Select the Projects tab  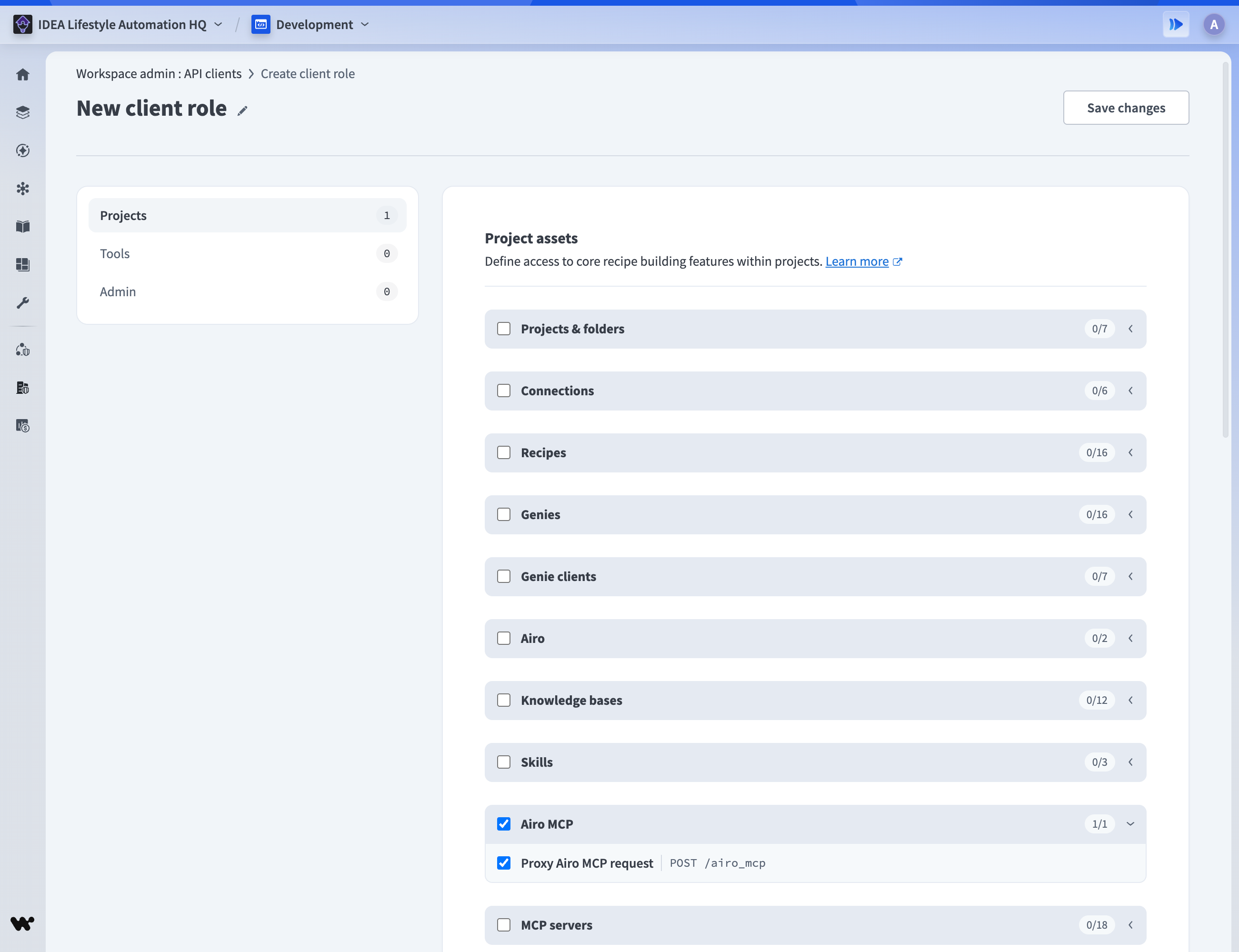pos(248,215)
